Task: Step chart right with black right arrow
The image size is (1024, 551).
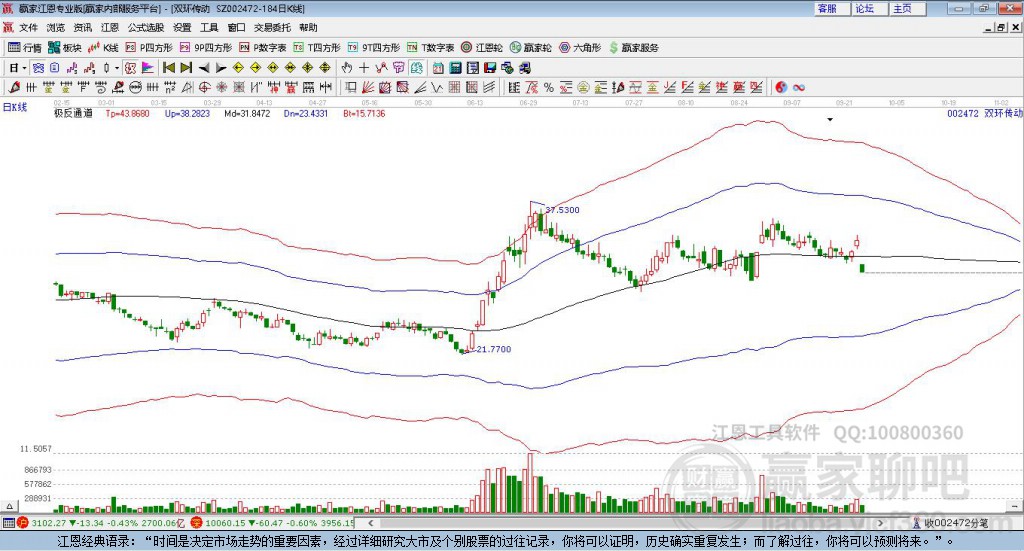Action: point(221,68)
